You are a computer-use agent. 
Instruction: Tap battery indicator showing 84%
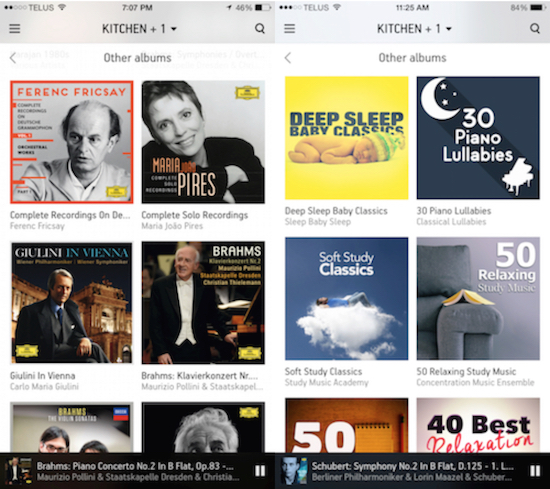528,7
